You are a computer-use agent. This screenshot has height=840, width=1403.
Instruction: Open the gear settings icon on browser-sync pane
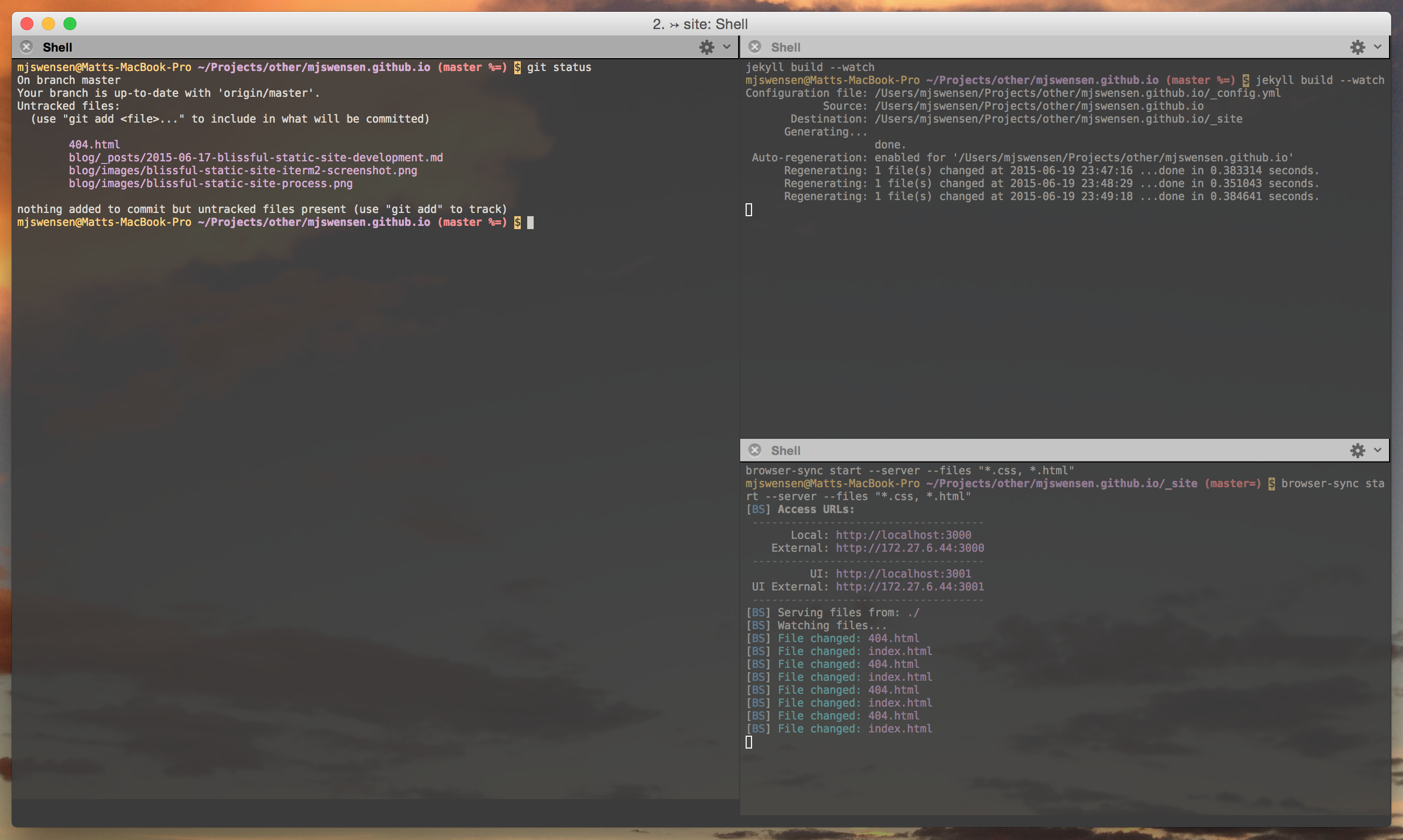1358,450
